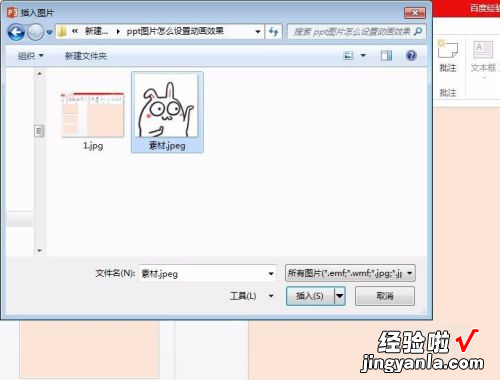The width and height of the screenshot is (500, 380).
Task: Click the folder icon in address bar
Action: pyautogui.click(x=62, y=32)
